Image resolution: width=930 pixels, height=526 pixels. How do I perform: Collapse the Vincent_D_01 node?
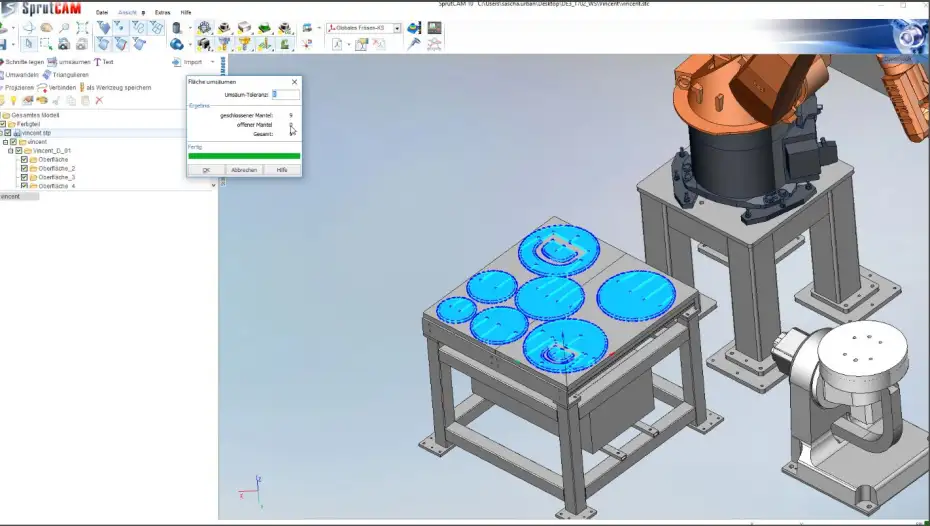pyautogui.click(x=11, y=151)
